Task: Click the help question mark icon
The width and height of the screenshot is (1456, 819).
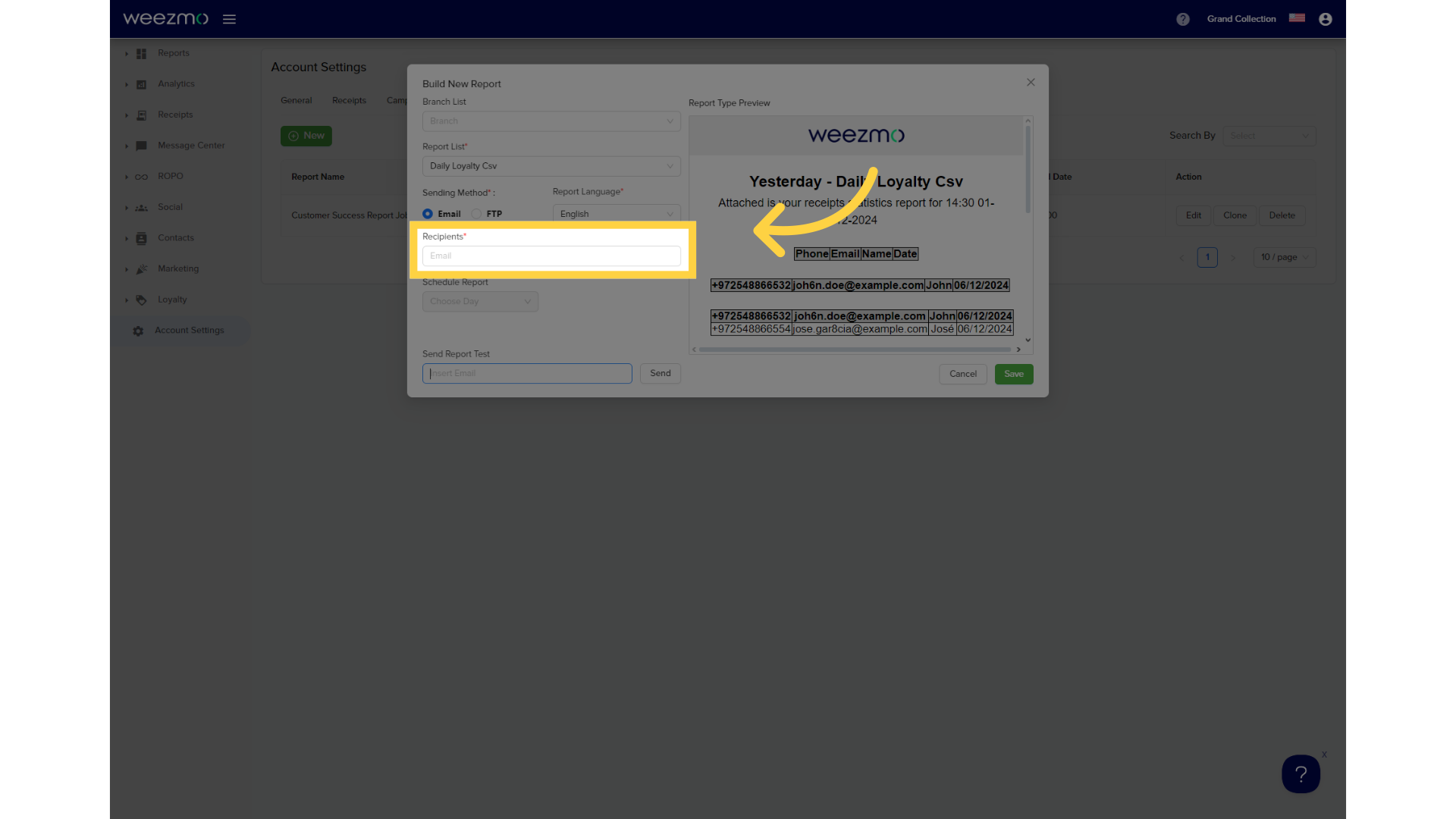Action: pos(1183,18)
